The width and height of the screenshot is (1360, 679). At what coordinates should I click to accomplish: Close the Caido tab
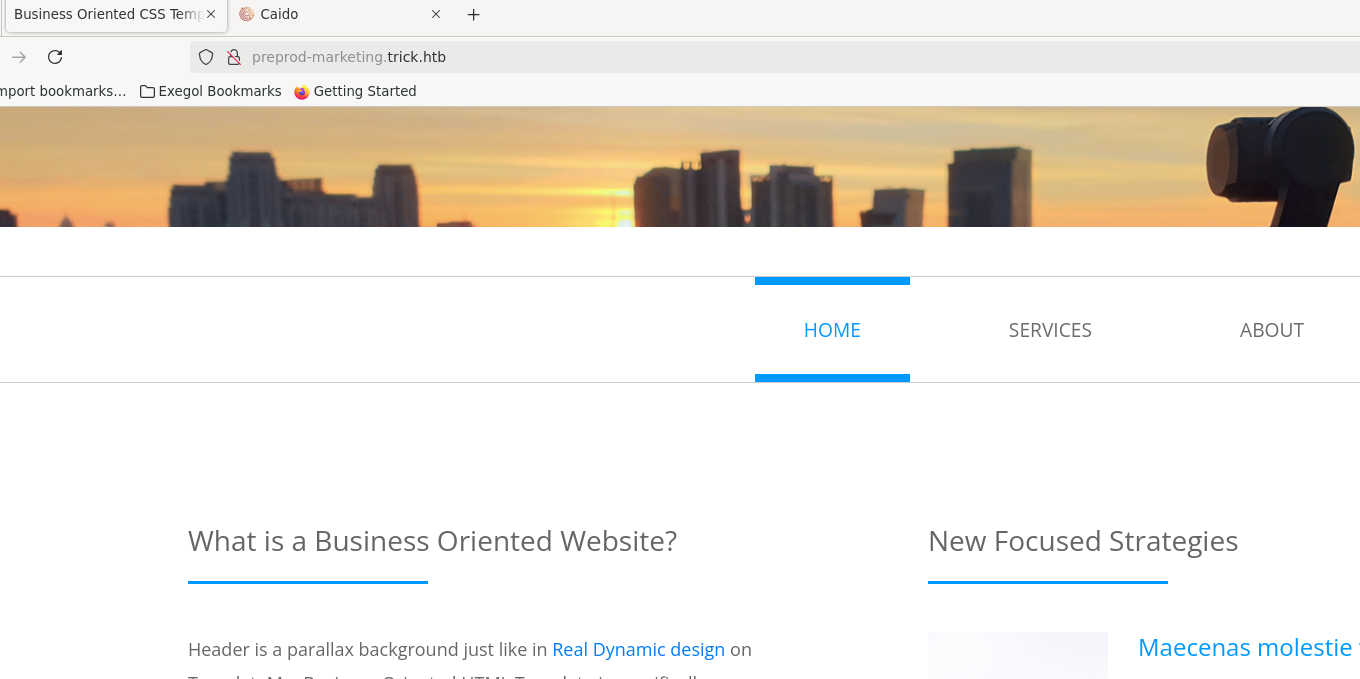[x=436, y=14]
